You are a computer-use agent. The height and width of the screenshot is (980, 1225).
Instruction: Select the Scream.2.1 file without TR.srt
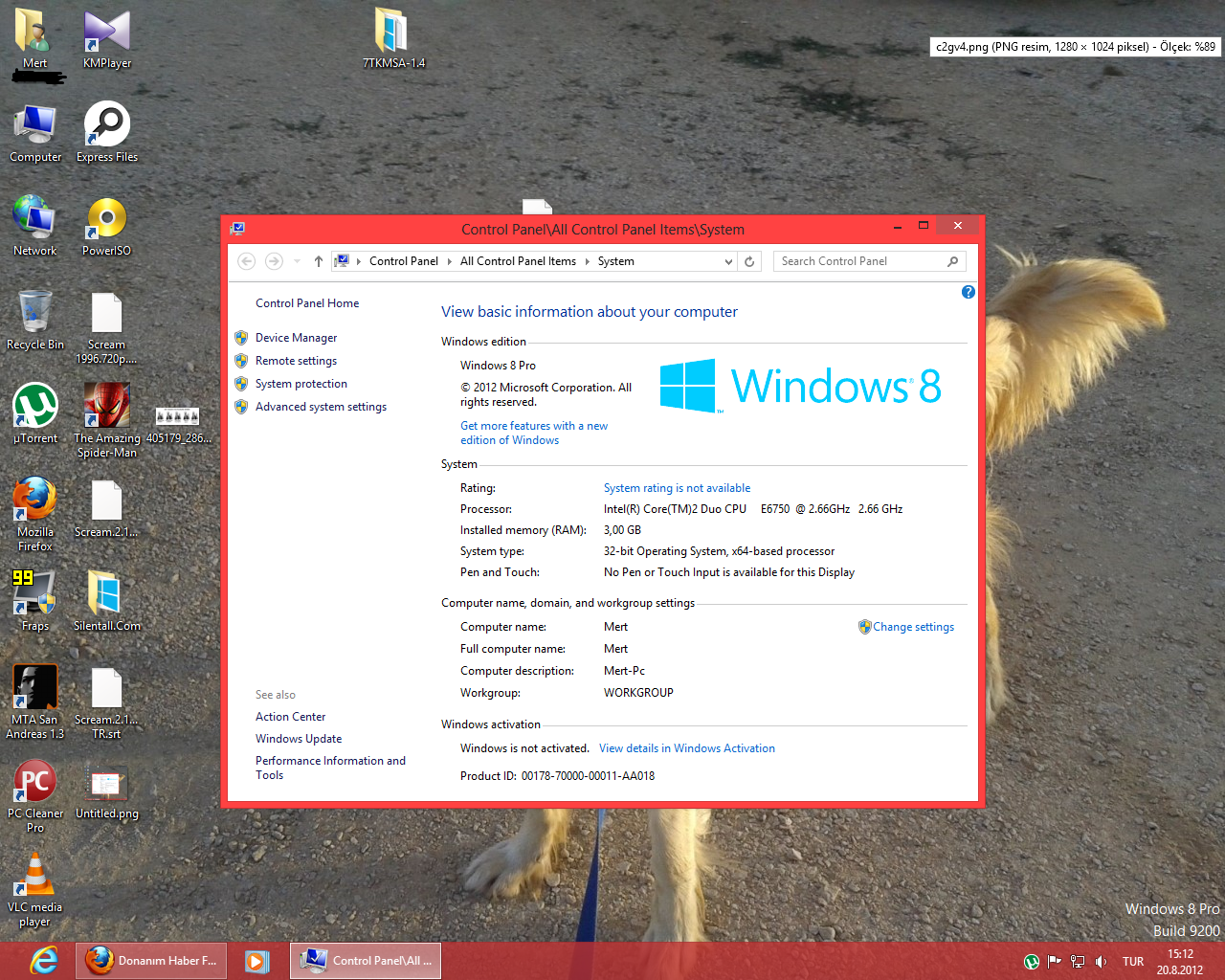tap(106, 509)
